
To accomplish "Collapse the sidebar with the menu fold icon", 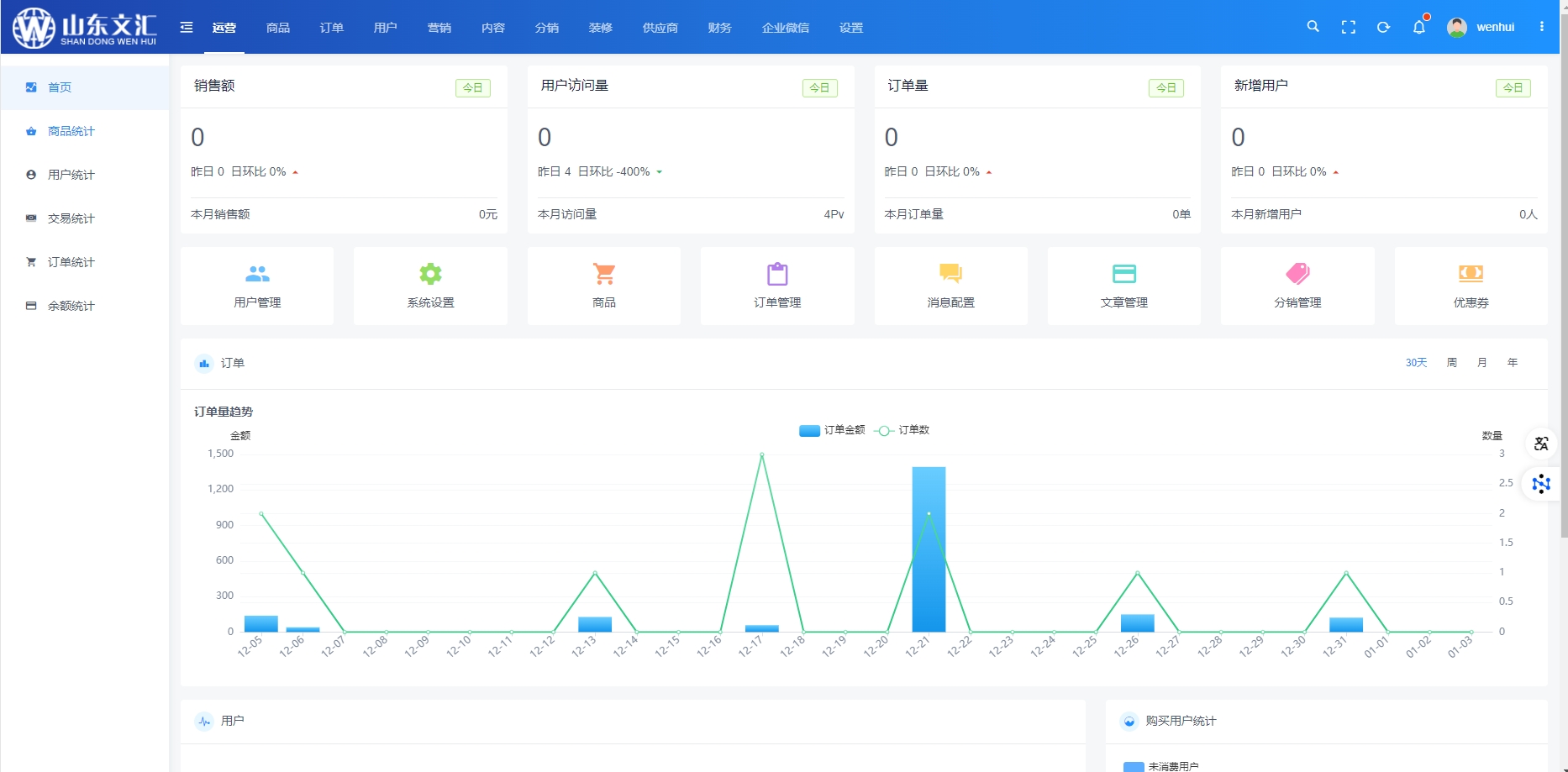I will pos(187,28).
